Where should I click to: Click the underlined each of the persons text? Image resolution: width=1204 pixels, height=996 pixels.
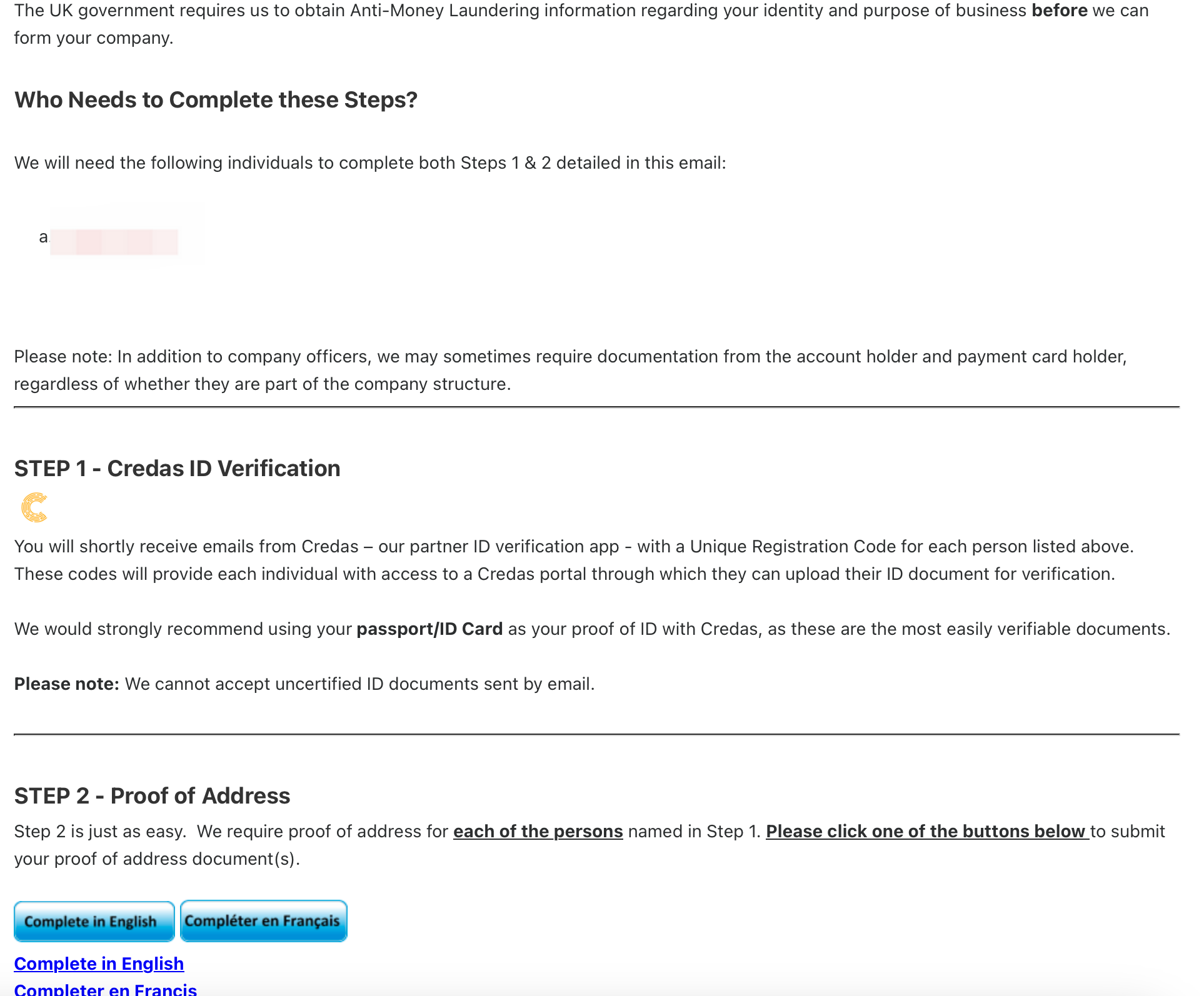point(538,831)
